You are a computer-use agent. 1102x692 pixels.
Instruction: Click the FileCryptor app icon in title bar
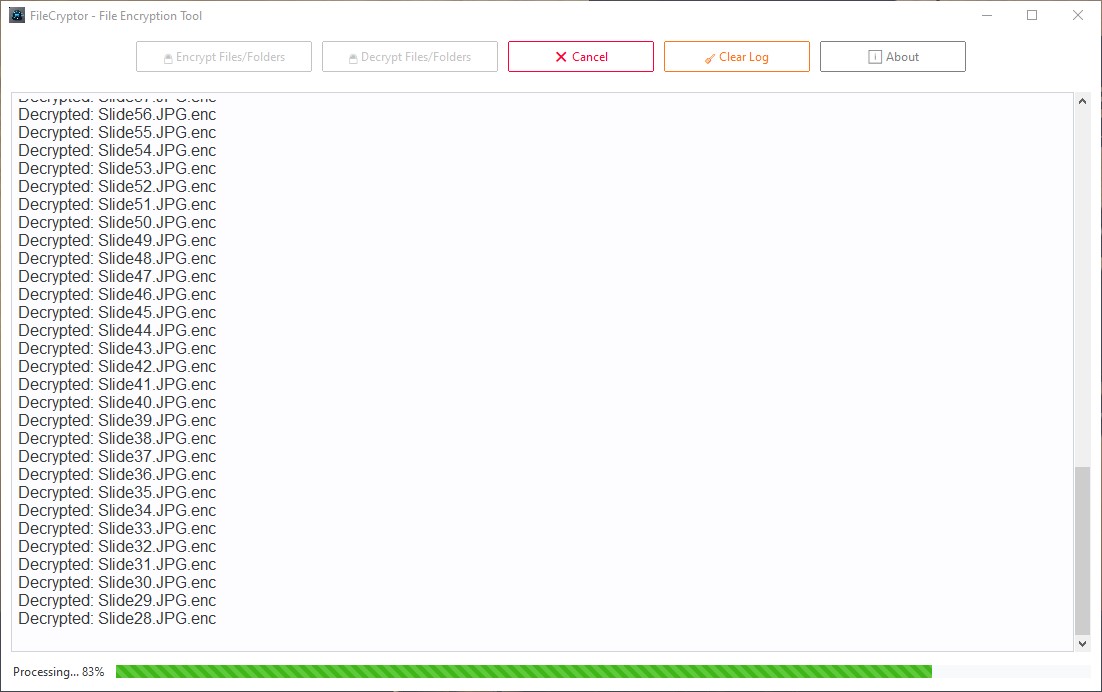[17, 15]
